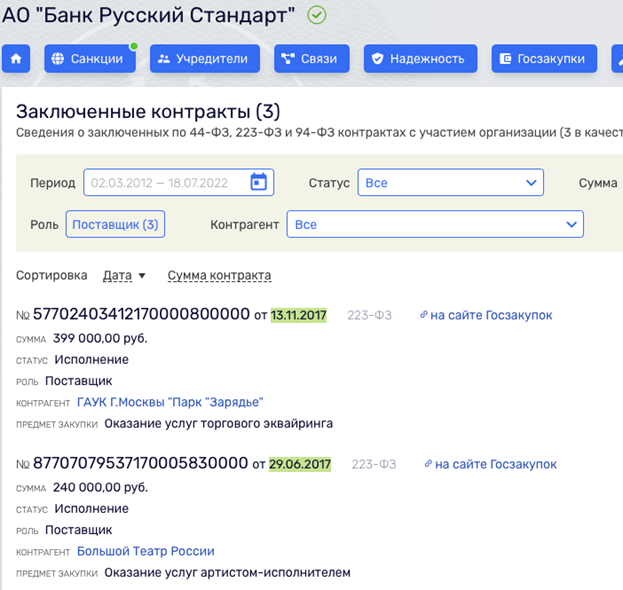Expand the Контрагент dropdown
Screen dimensions: 623x590
[435, 224]
